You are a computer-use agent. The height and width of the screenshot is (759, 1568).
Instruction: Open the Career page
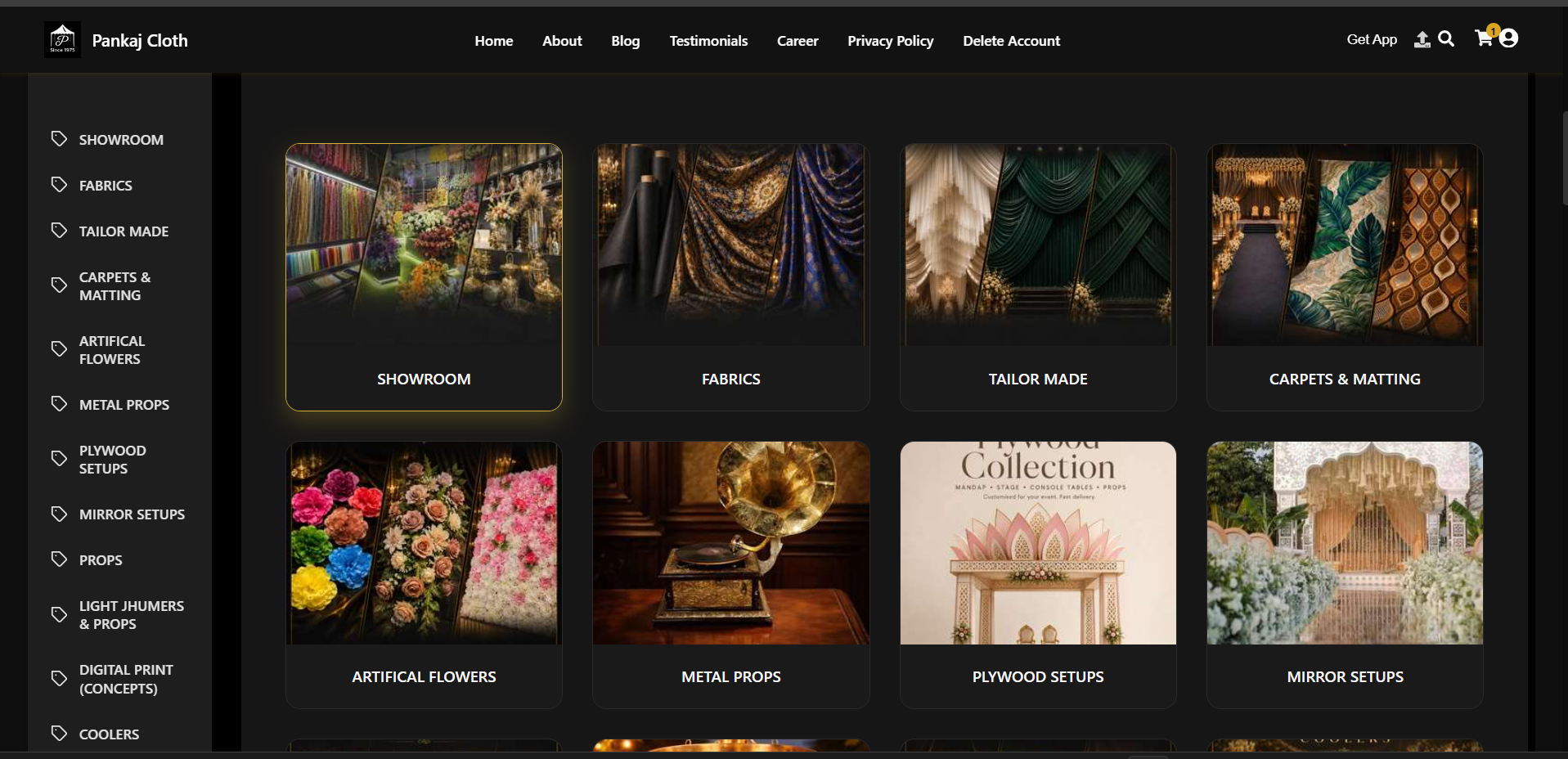click(797, 41)
